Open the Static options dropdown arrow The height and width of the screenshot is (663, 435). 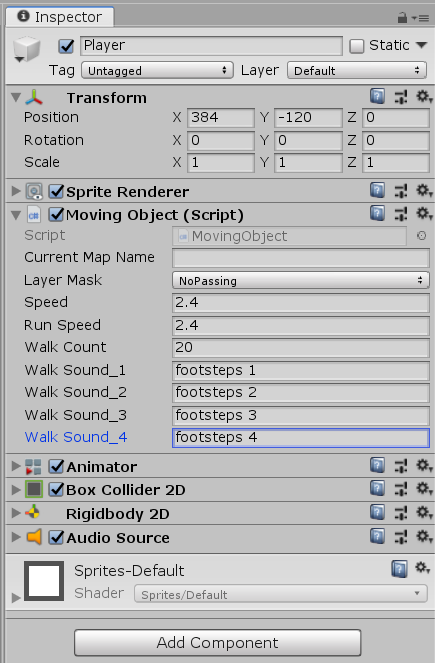click(421, 45)
